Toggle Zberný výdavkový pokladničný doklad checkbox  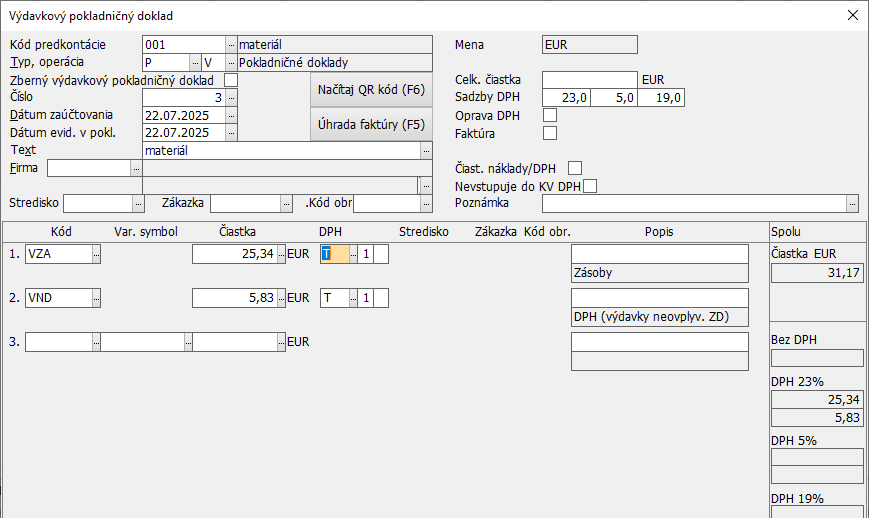(x=231, y=80)
